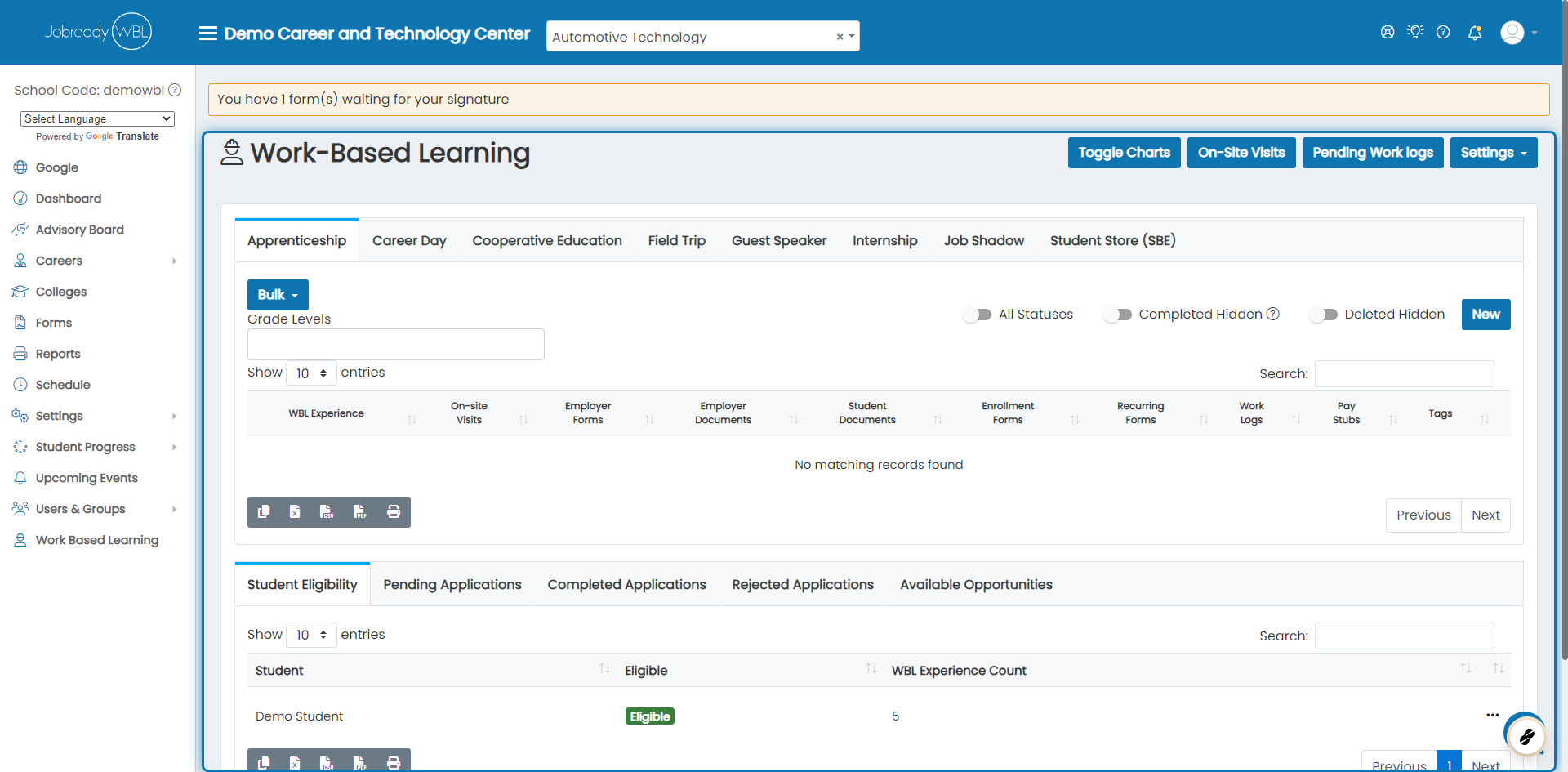1568x772 pixels.
Task: Click the School Code help icon
Action: [175, 90]
